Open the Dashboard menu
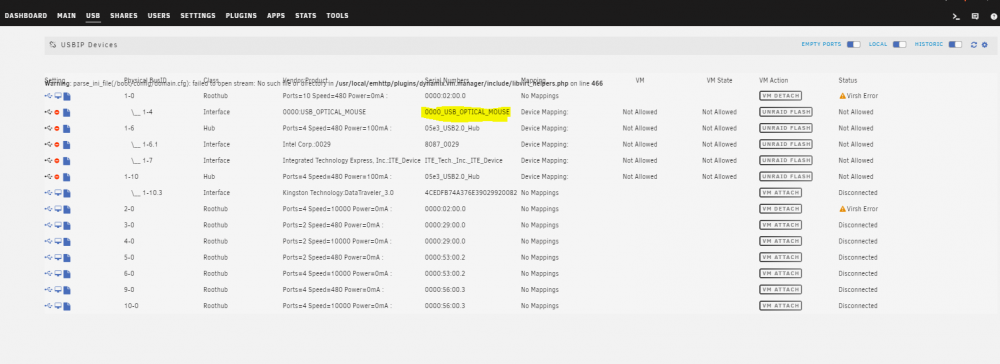1000x364 pixels. pyautogui.click(x=26, y=15)
